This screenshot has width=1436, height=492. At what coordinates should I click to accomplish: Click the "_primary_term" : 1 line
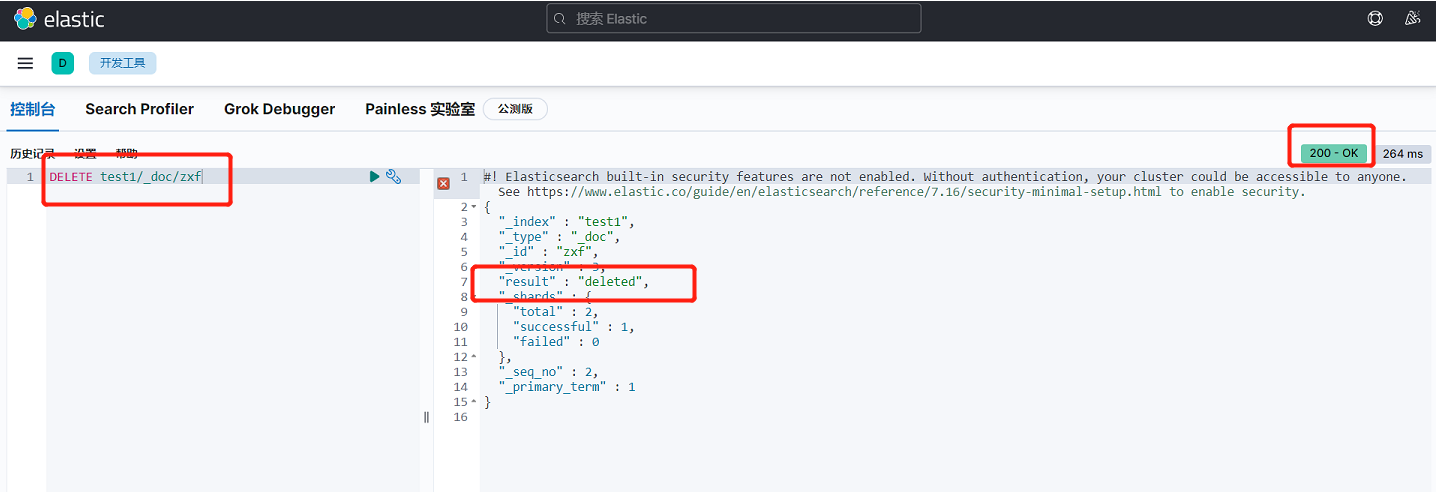[x=566, y=387]
